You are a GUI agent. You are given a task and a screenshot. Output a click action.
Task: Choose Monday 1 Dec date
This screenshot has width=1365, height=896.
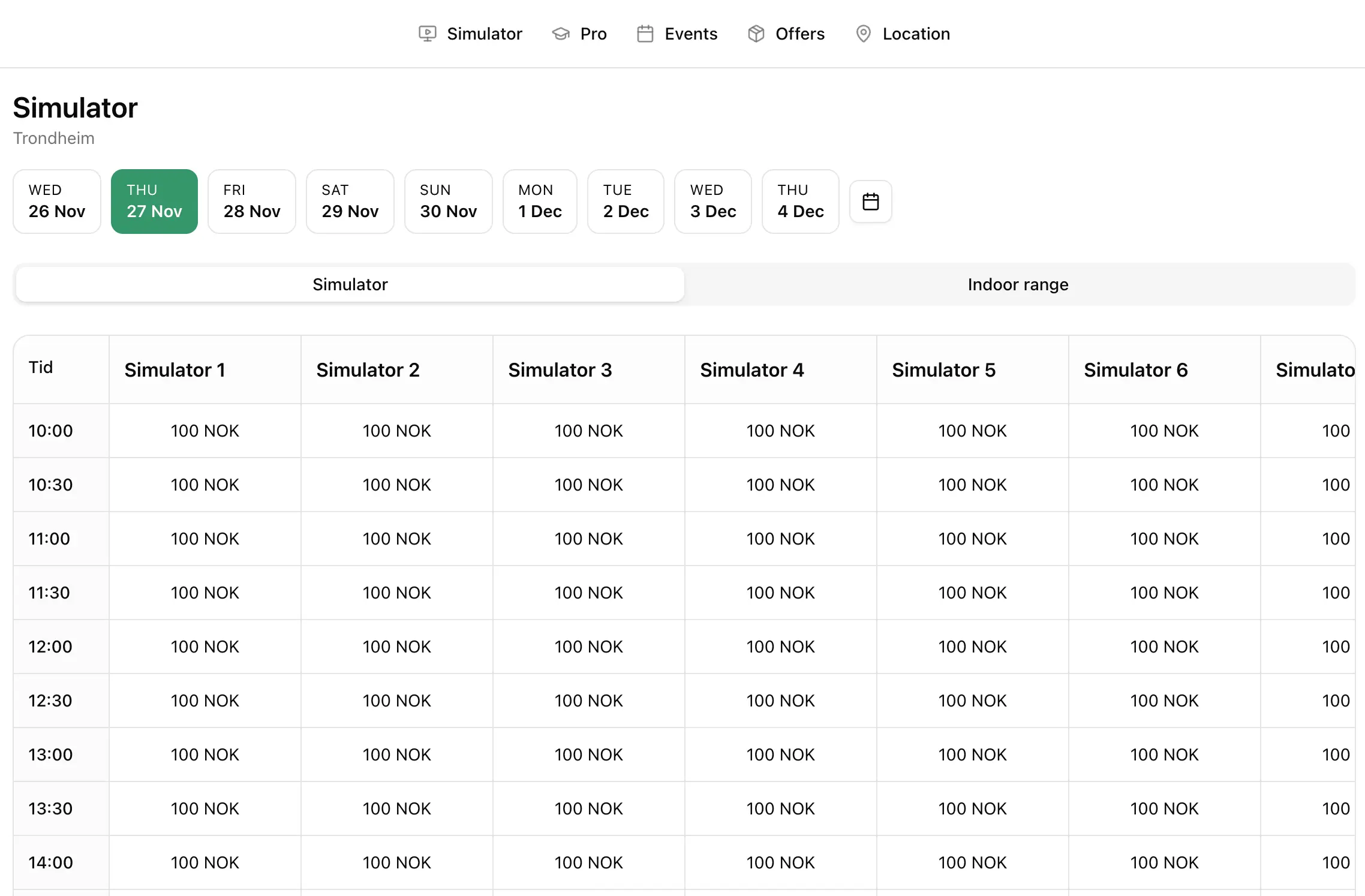pyautogui.click(x=540, y=202)
